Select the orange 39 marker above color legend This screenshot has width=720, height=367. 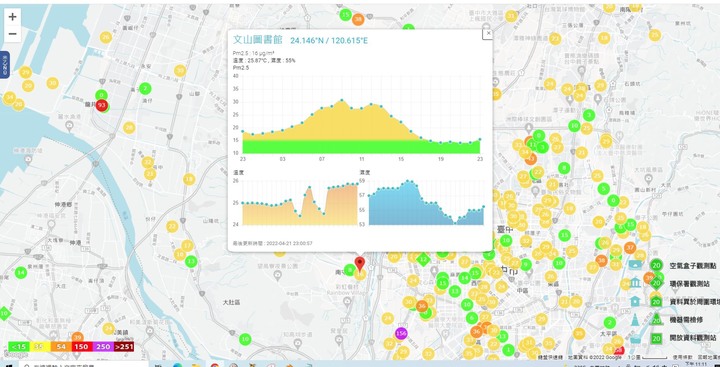(77, 338)
